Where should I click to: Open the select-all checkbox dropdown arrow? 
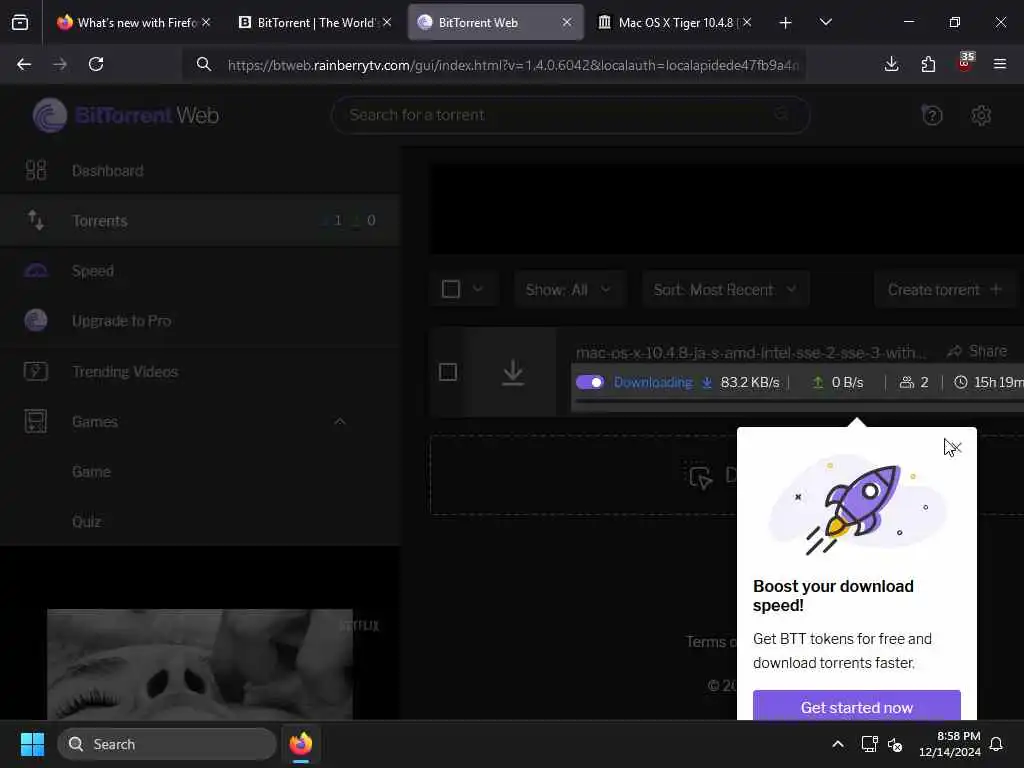click(478, 289)
